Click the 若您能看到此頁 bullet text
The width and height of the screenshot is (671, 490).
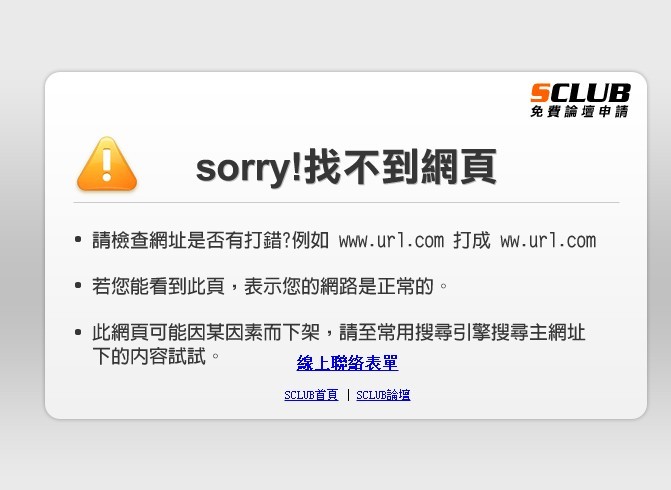tap(158, 286)
